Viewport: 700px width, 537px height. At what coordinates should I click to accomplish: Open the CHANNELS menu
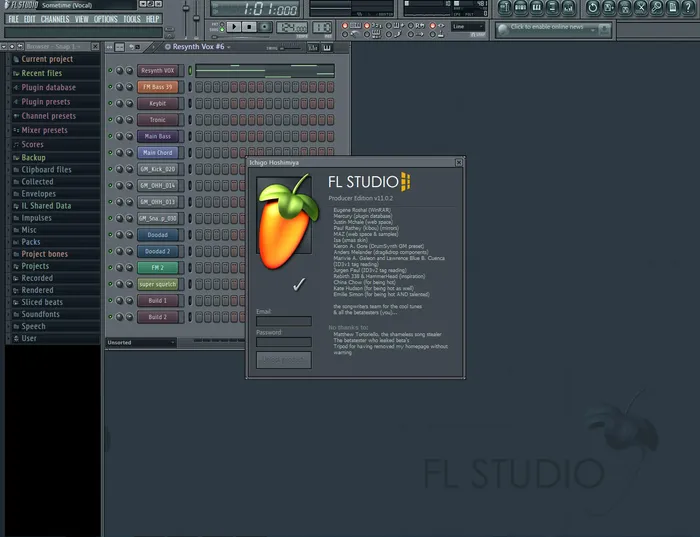[x=55, y=19]
